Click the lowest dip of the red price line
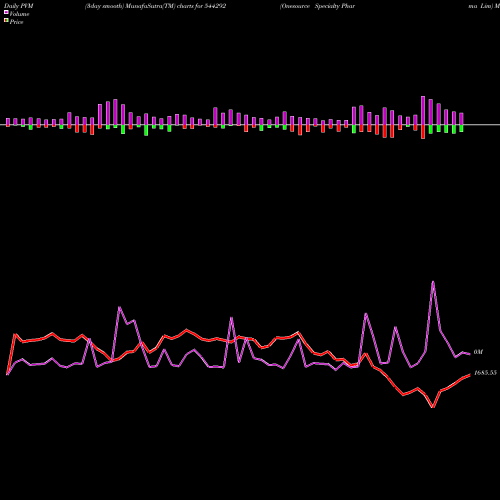Image resolution: width=500 pixels, height=500 pixels. (433, 407)
